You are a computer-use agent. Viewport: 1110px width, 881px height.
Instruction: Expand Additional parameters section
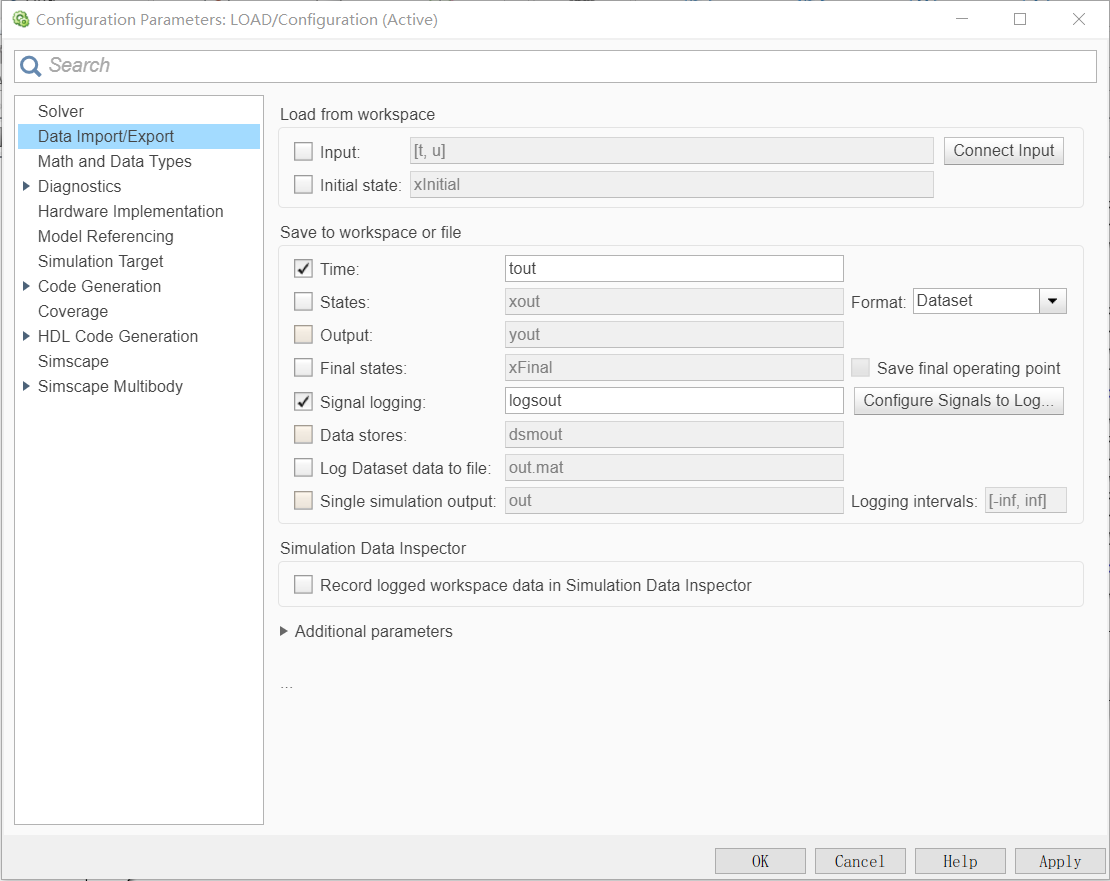[285, 631]
